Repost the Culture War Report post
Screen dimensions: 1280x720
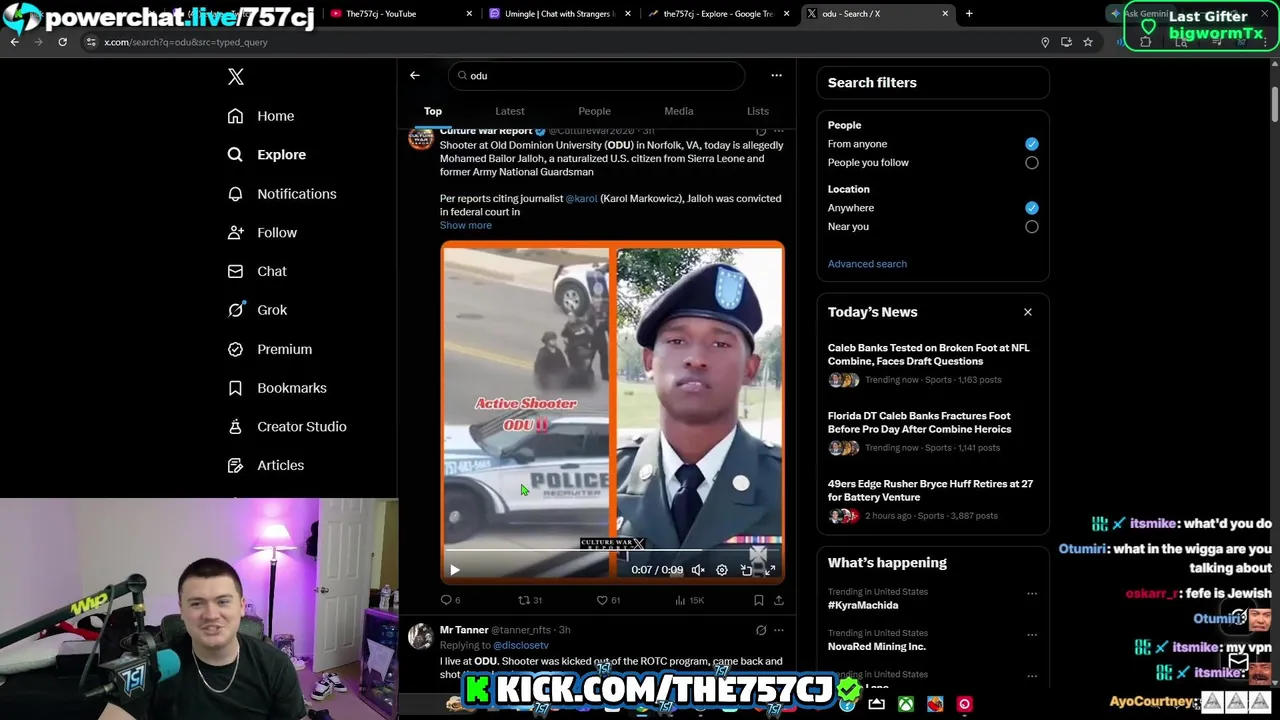529,600
